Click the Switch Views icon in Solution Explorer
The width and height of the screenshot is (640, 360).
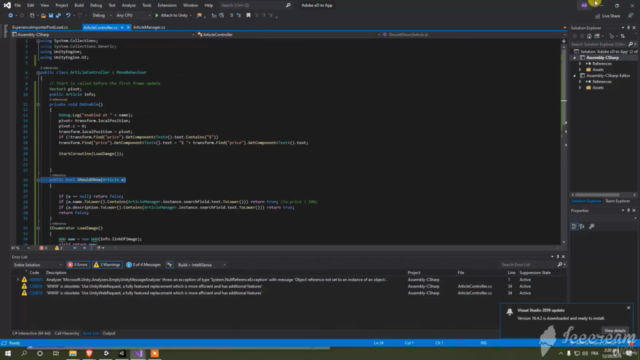(597, 36)
